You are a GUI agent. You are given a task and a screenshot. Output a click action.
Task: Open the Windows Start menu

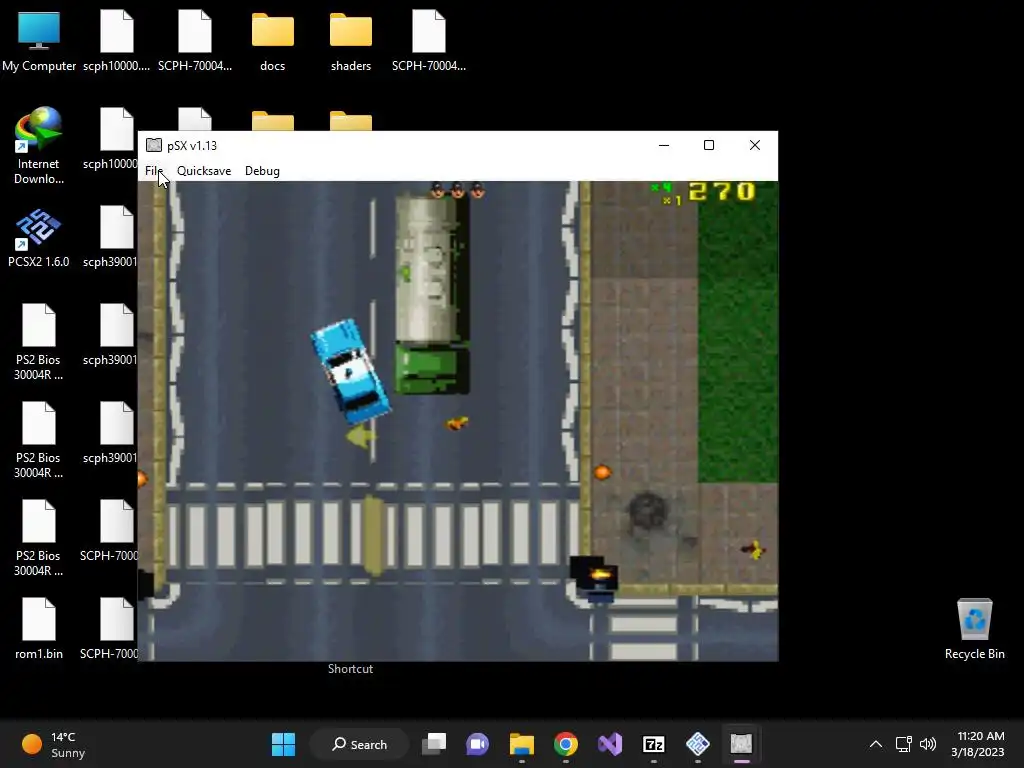pyautogui.click(x=283, y=744)
